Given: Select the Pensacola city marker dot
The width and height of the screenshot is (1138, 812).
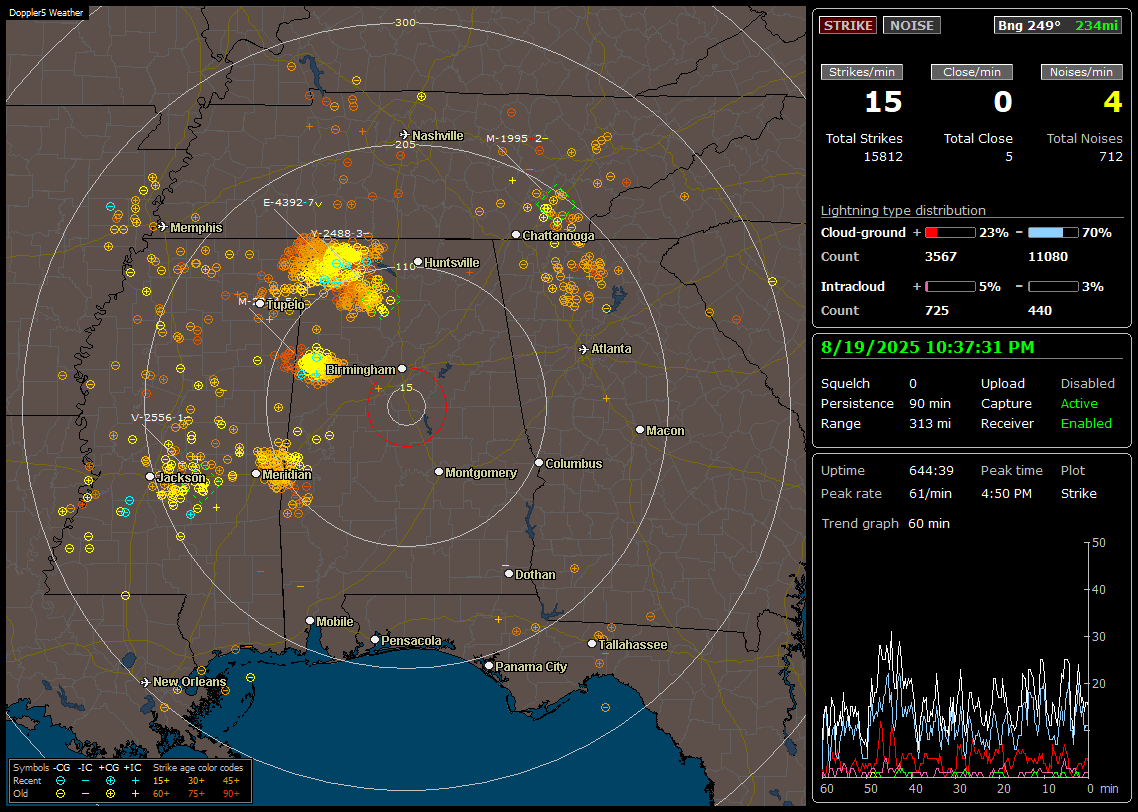Looking at the screenshot, I should 375,639.
